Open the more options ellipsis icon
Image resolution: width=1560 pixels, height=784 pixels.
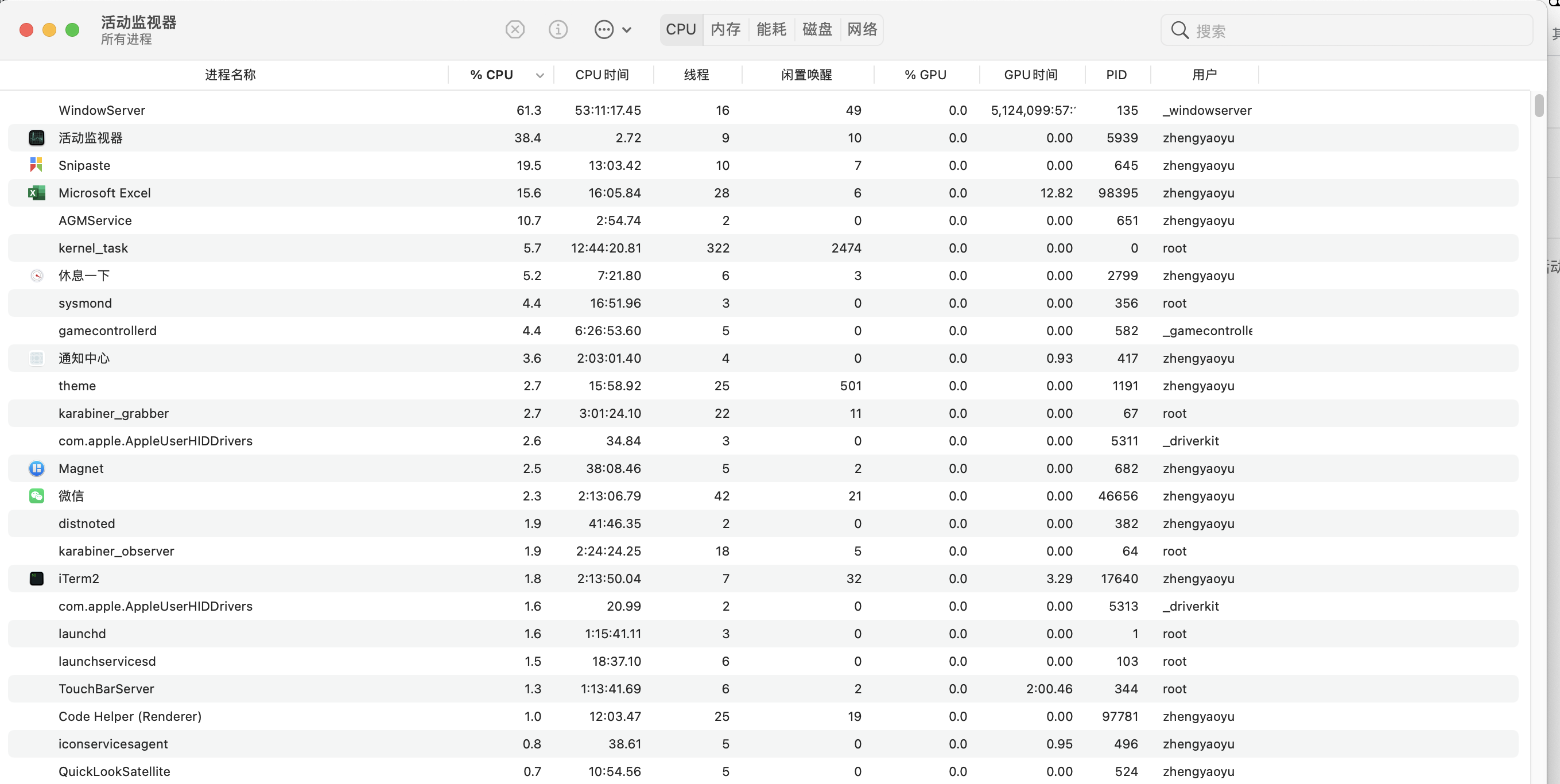(x=604, y=29)
